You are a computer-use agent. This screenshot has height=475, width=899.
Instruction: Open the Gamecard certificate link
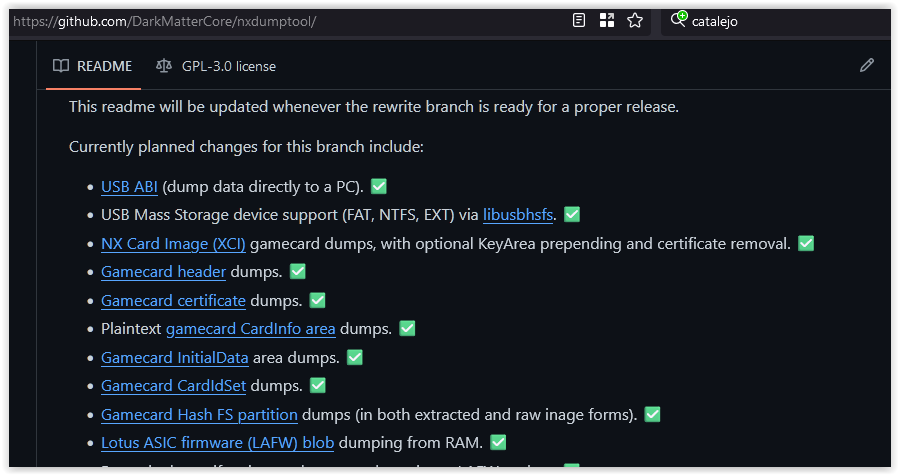pos(173,301)
